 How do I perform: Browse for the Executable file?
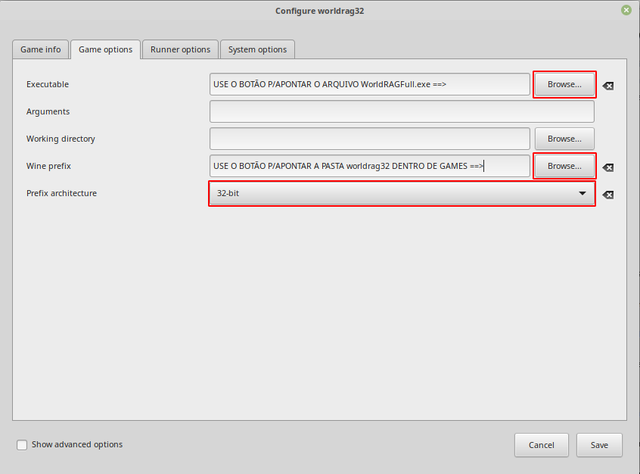(564, 85)
